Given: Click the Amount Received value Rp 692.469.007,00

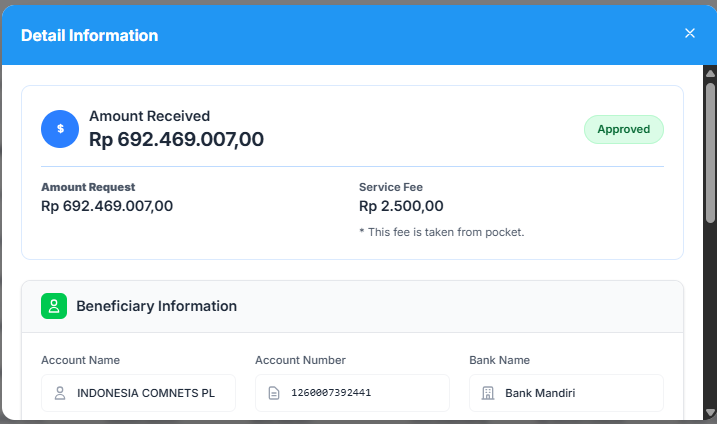Looking at the screenshot, I should coord(176,140).
